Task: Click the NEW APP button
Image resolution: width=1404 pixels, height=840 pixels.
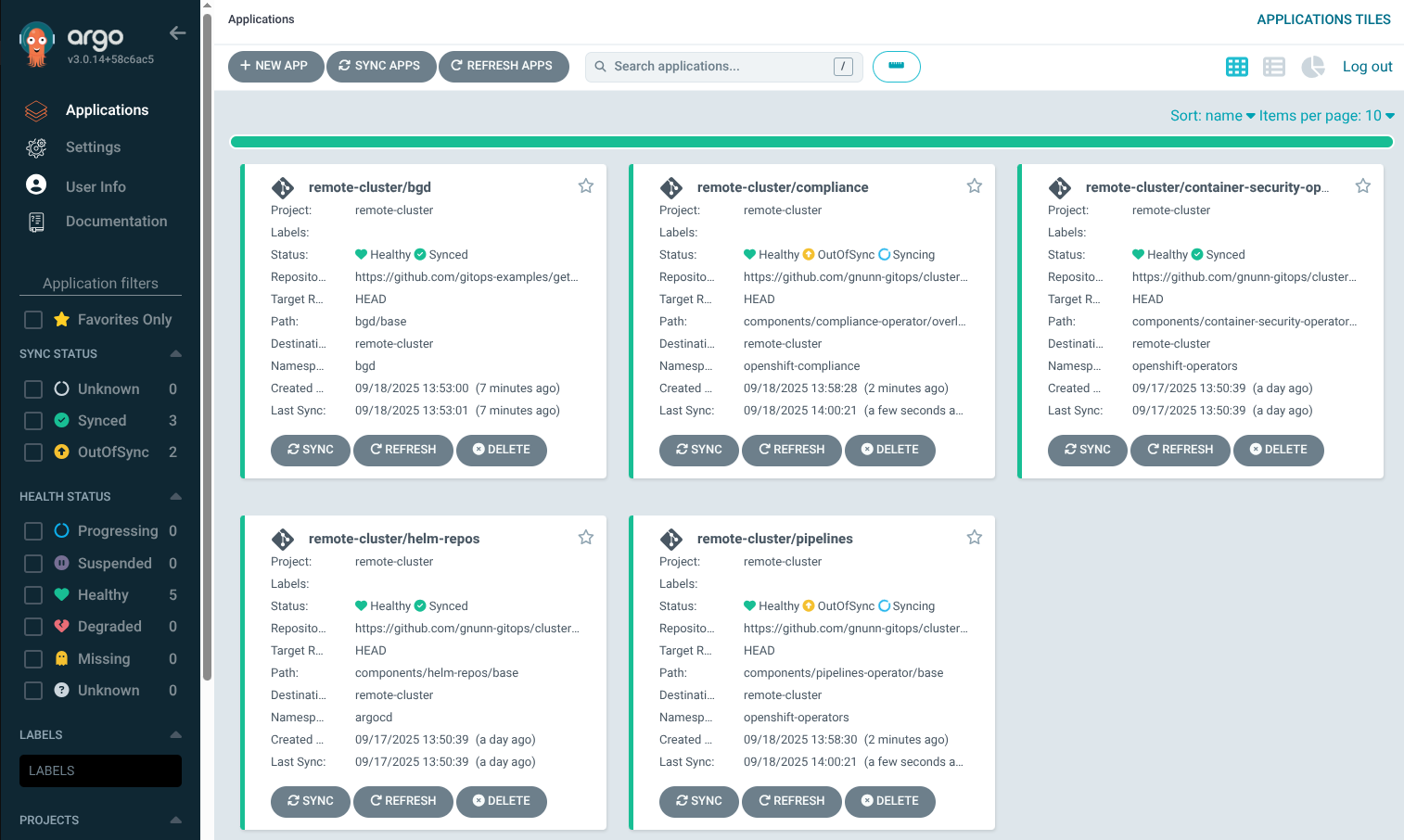Action: click(274, 66)
